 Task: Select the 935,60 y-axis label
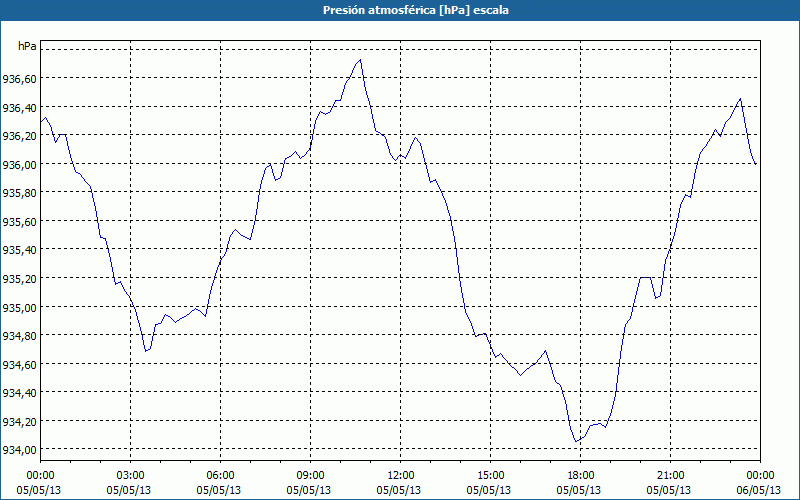pos(19,221)
